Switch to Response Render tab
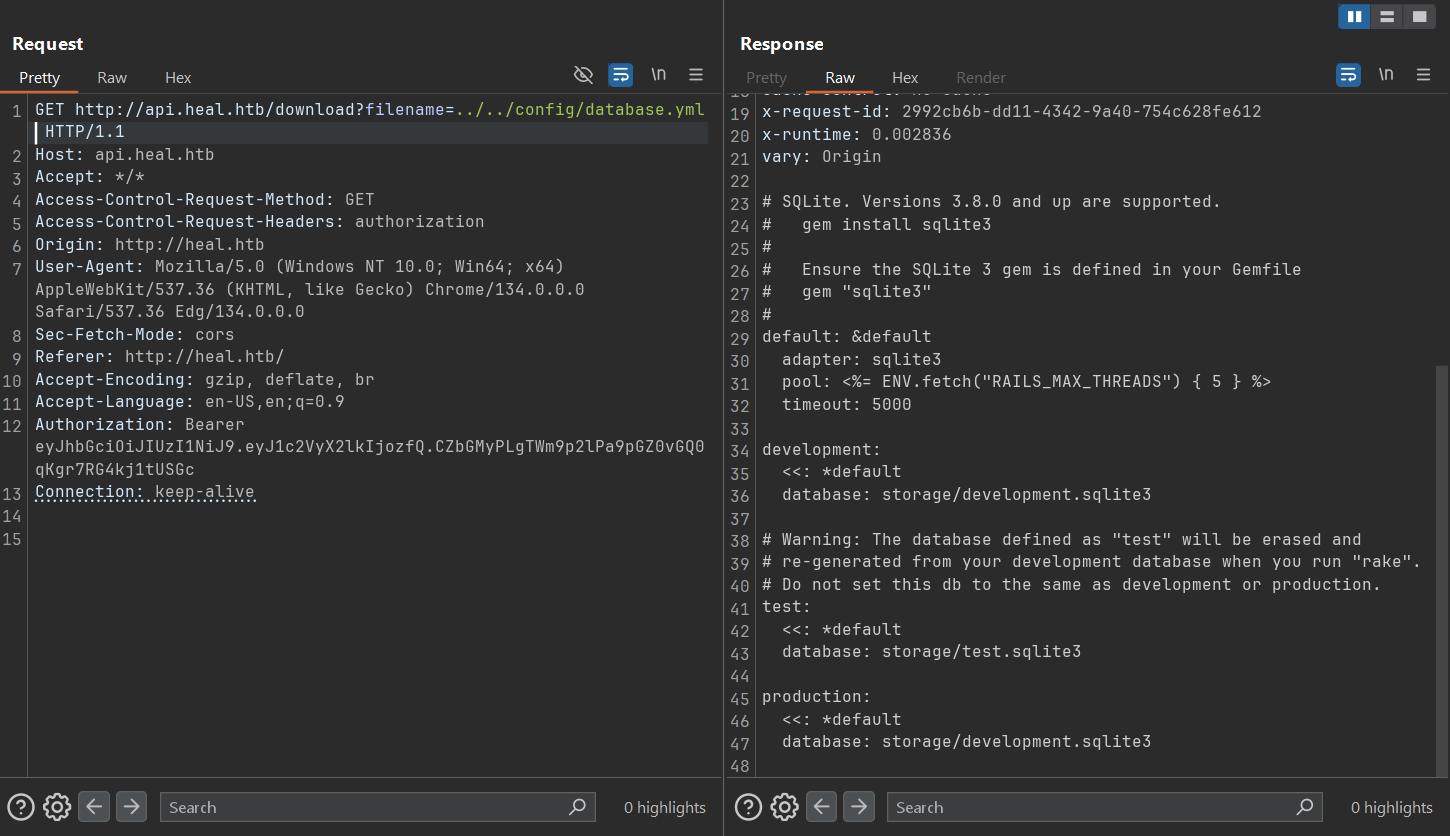The height and width of the screenshot is (836, 1450). 981,78
